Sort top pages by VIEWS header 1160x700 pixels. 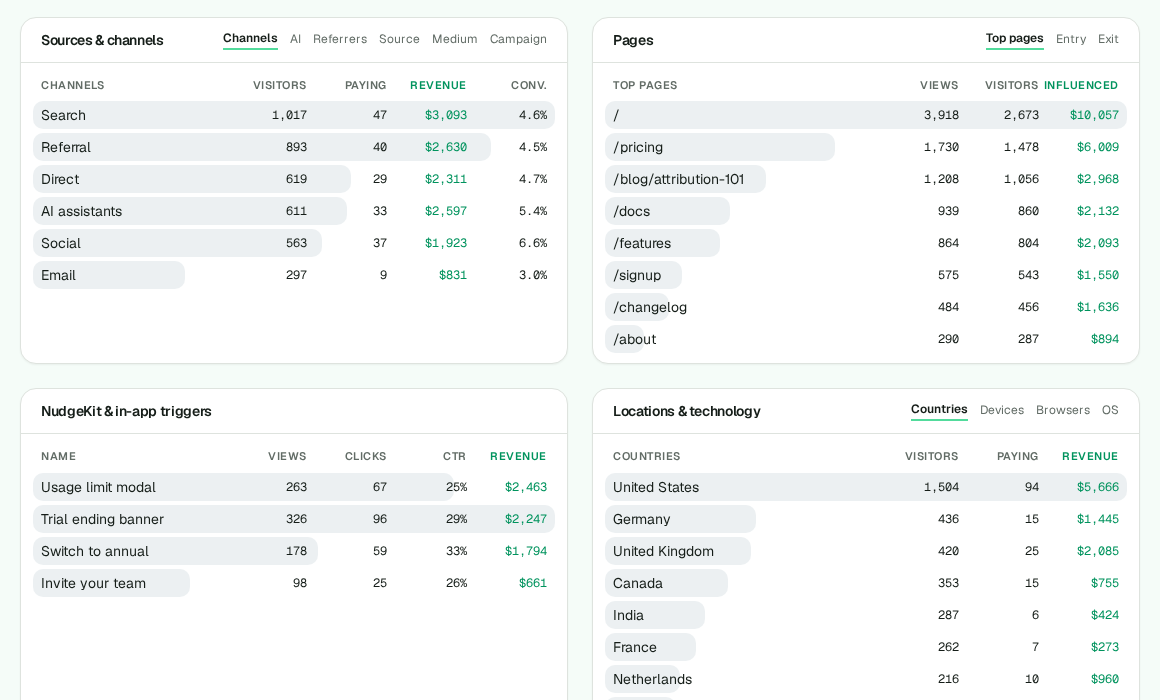tap(939, 85)
